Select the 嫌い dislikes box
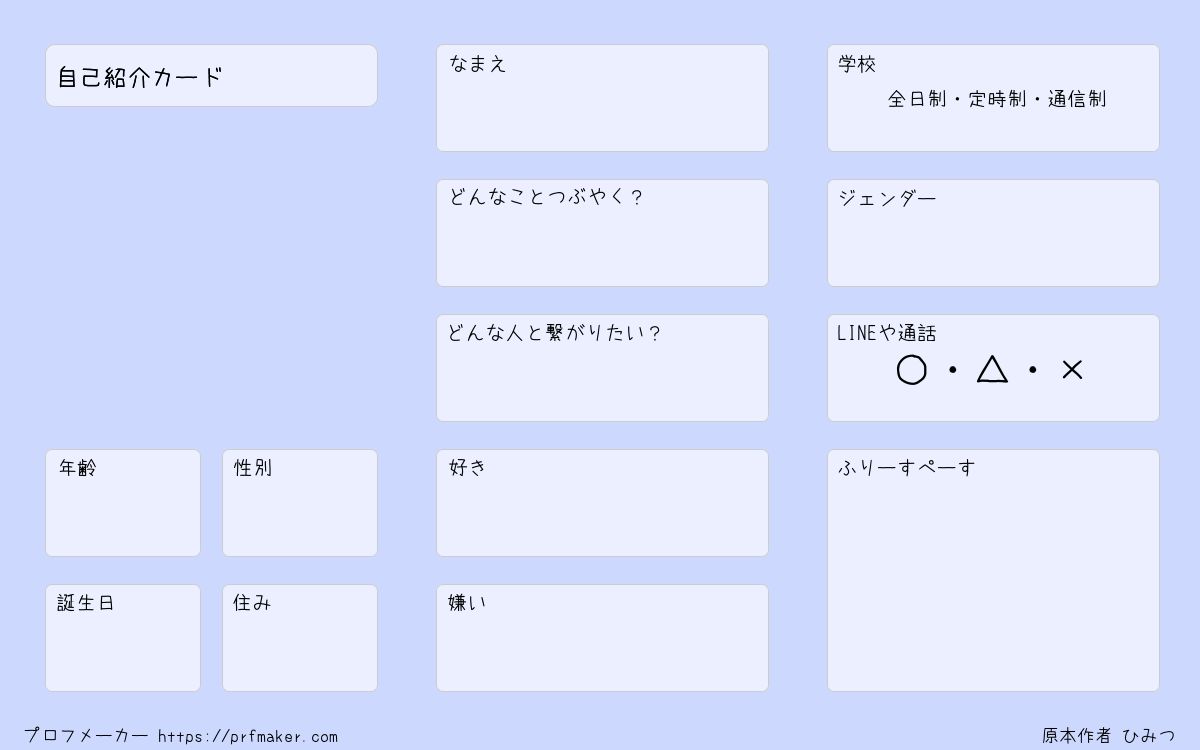1200x750 pixels. click(602, 638)
